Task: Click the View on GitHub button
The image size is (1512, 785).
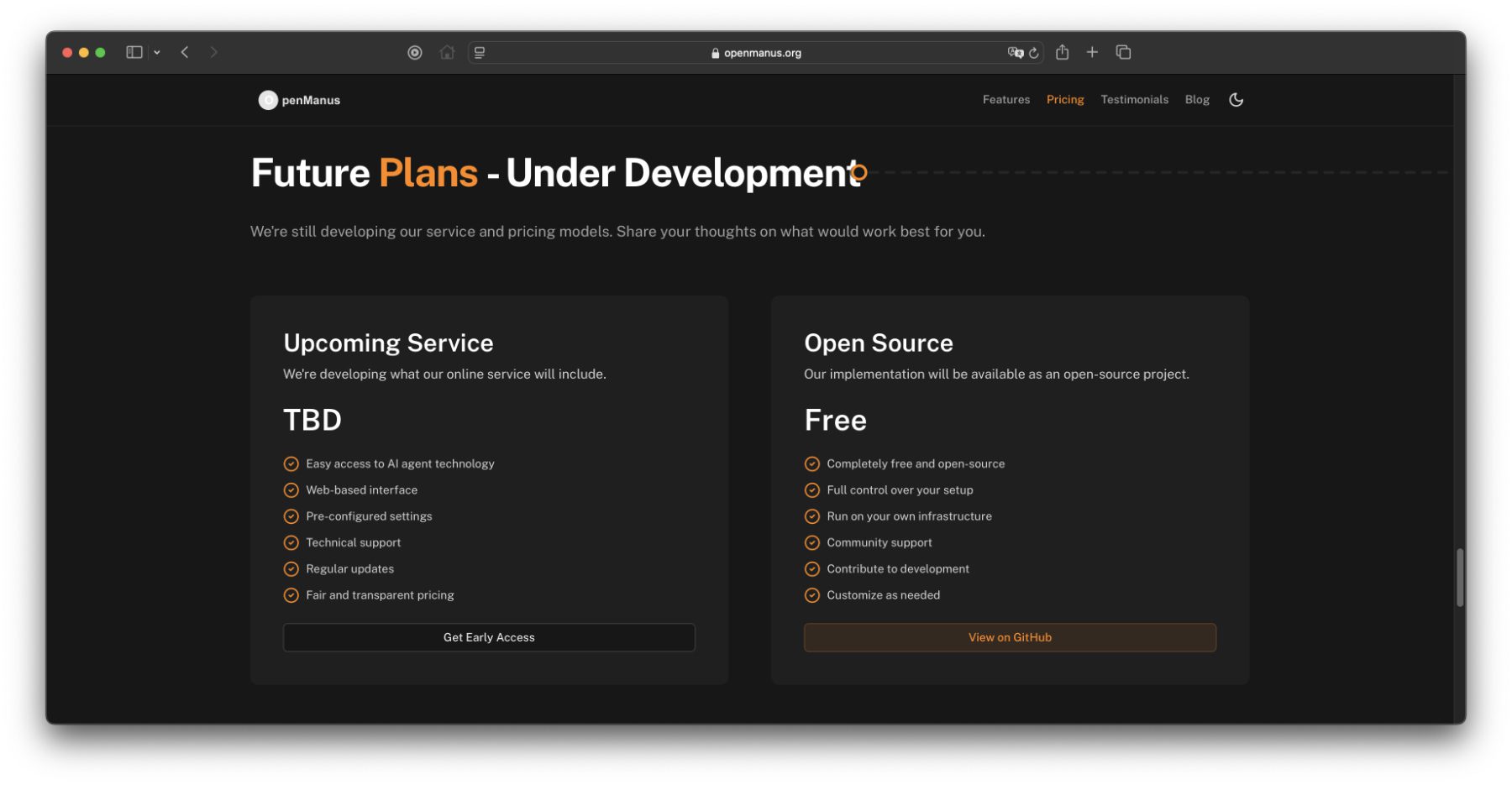Action: tap(1010, 637)
